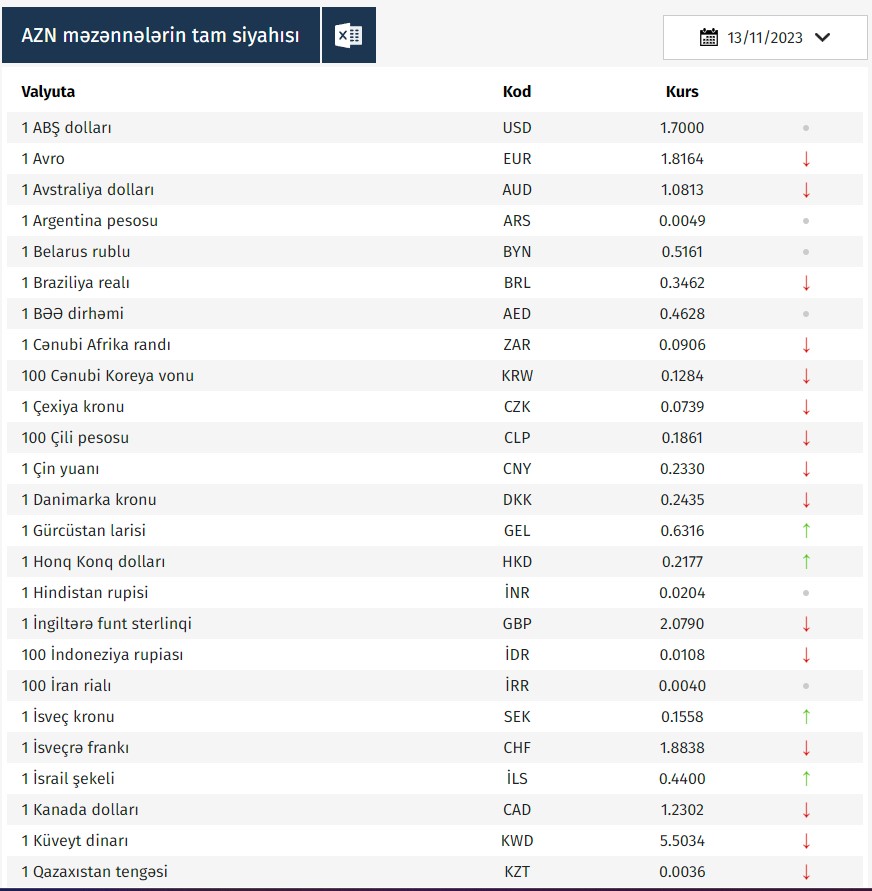
Task: Click the Kod column header
Action: pyautogui.click(x=517, y=92)
